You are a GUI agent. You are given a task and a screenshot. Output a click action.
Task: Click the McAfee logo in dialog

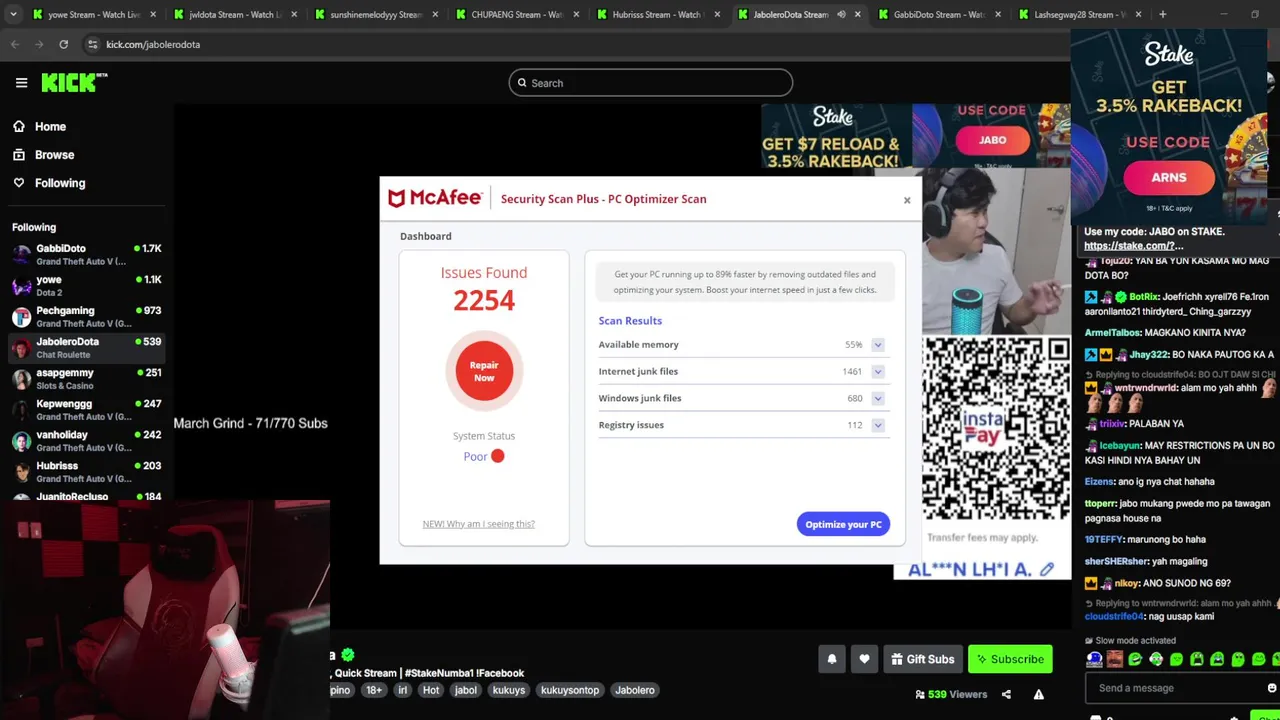[x=435, y=198]
